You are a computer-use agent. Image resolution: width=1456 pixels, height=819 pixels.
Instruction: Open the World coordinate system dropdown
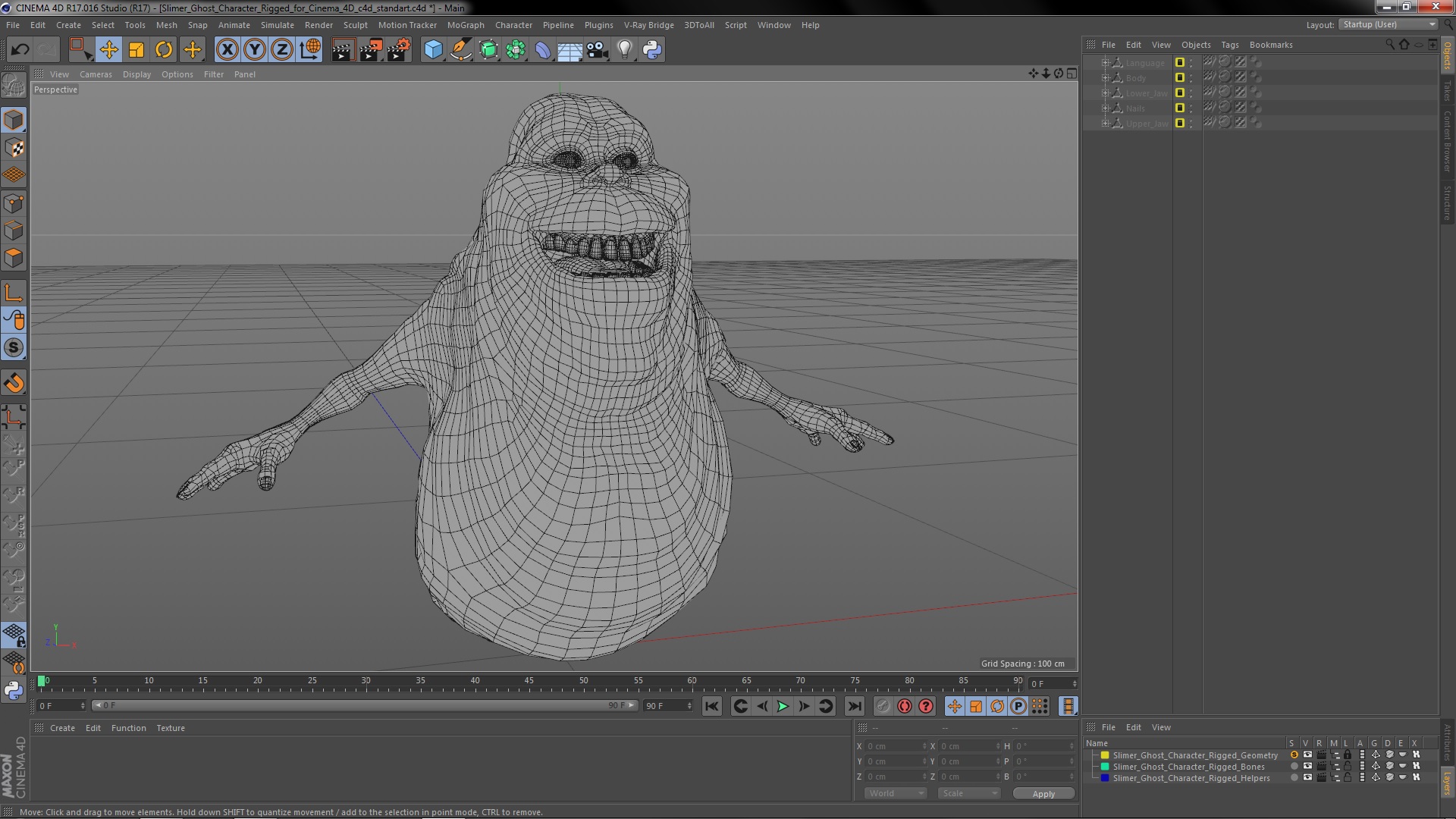[896, 793]
